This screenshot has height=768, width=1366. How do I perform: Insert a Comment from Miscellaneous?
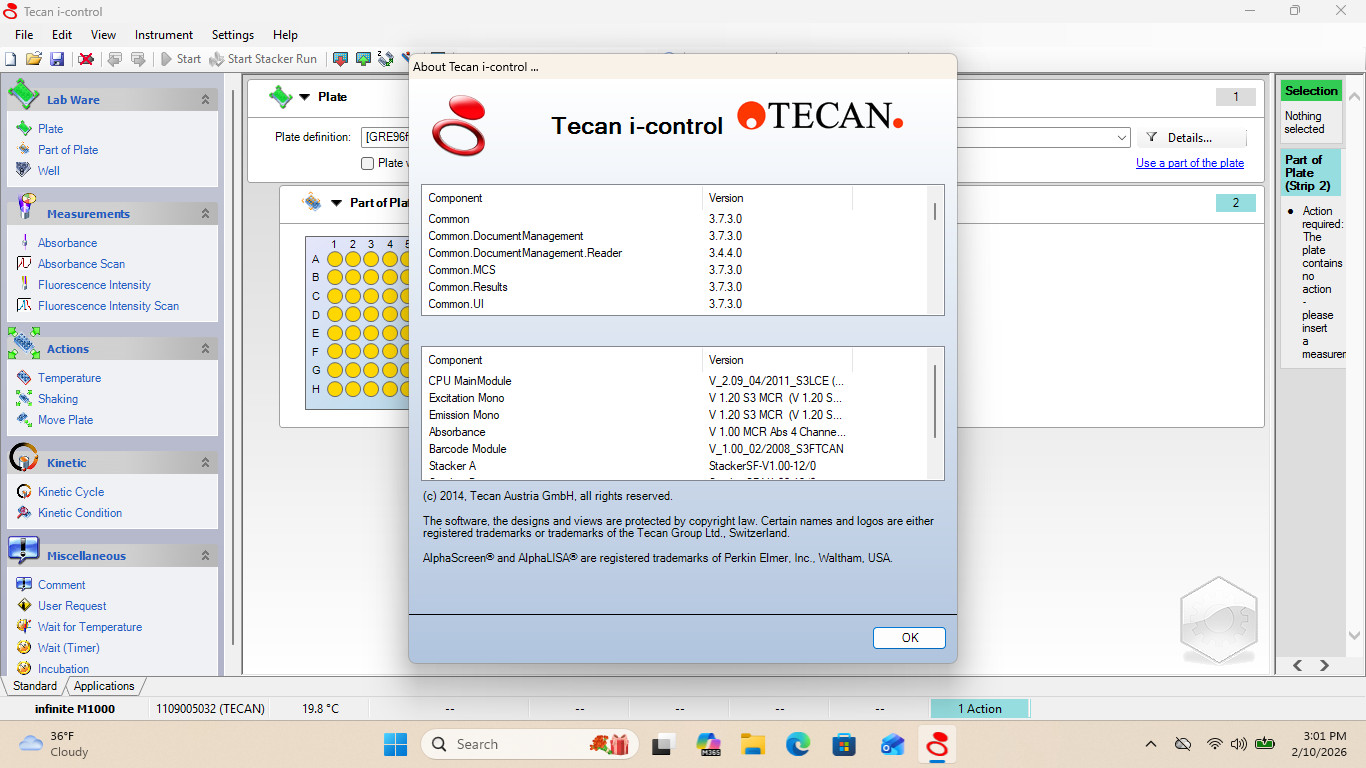tap(61, 585)
